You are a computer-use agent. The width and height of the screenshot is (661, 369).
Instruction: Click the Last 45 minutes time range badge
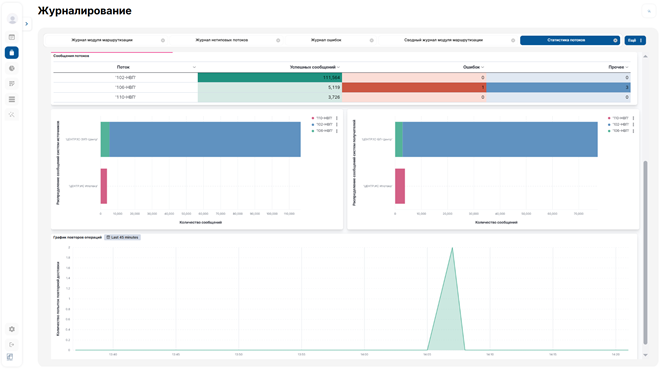pyautogui.click(x=122, y=237)
